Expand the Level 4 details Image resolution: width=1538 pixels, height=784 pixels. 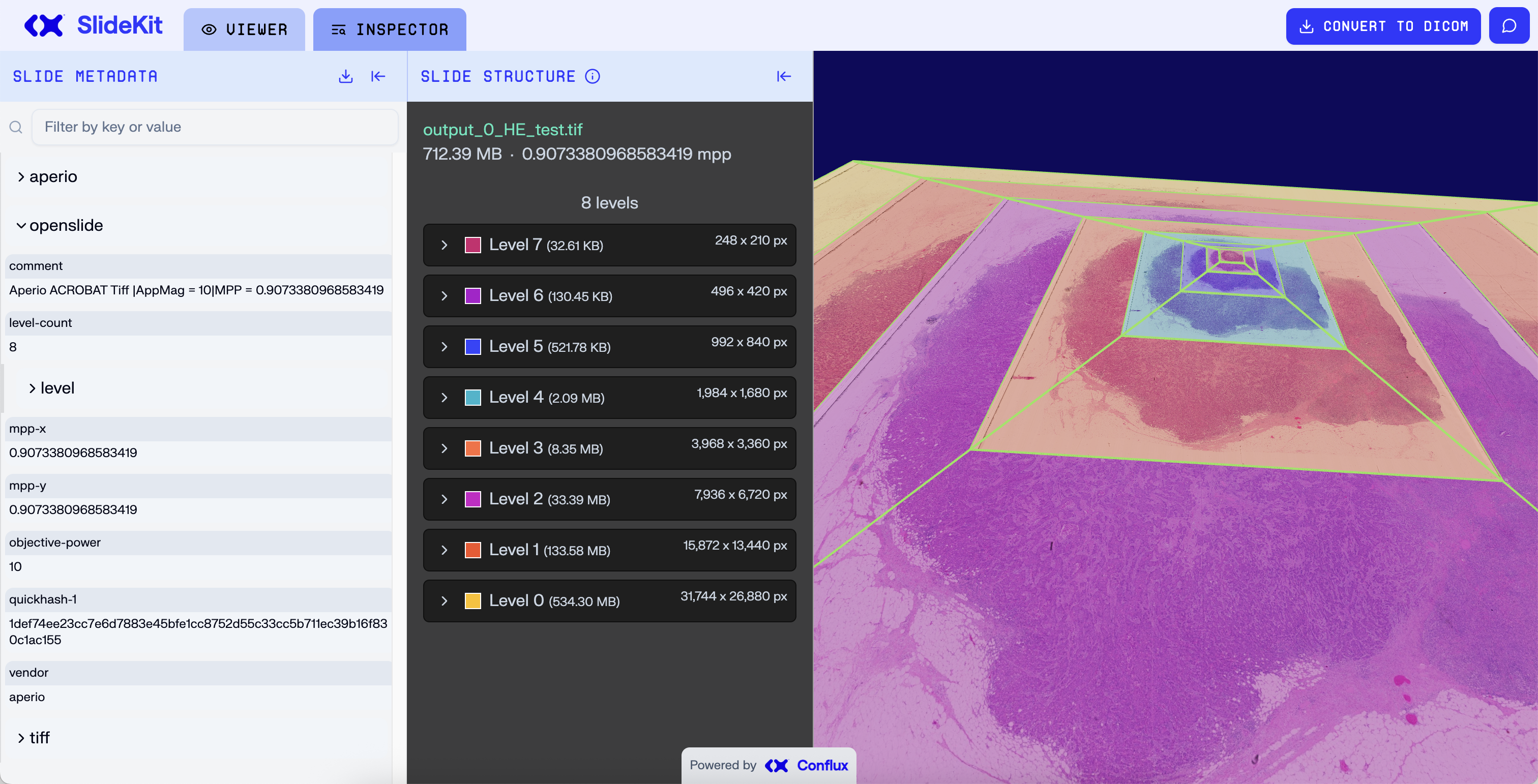(444, 398)
